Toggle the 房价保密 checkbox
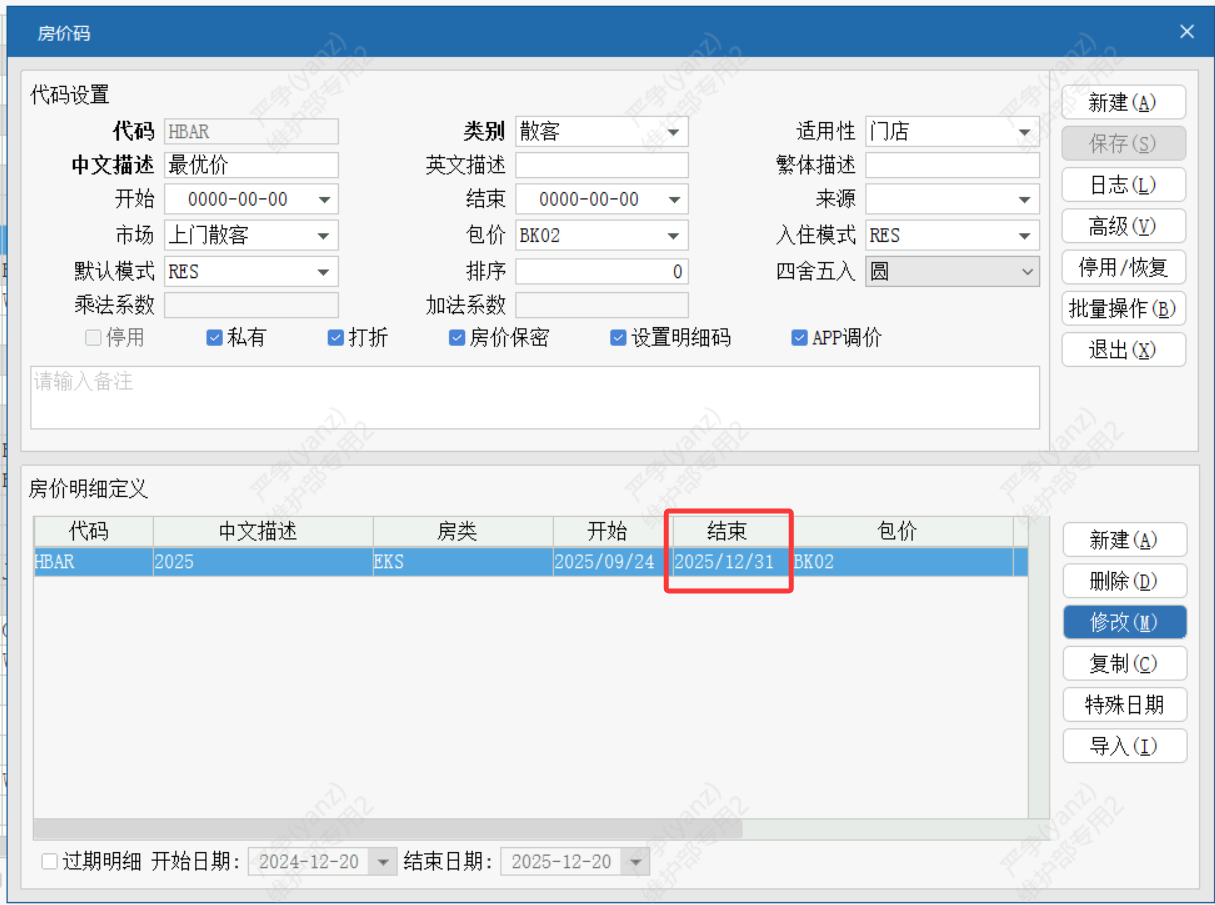This screenshot has width=1215, height=905. [x=457, y=338]
